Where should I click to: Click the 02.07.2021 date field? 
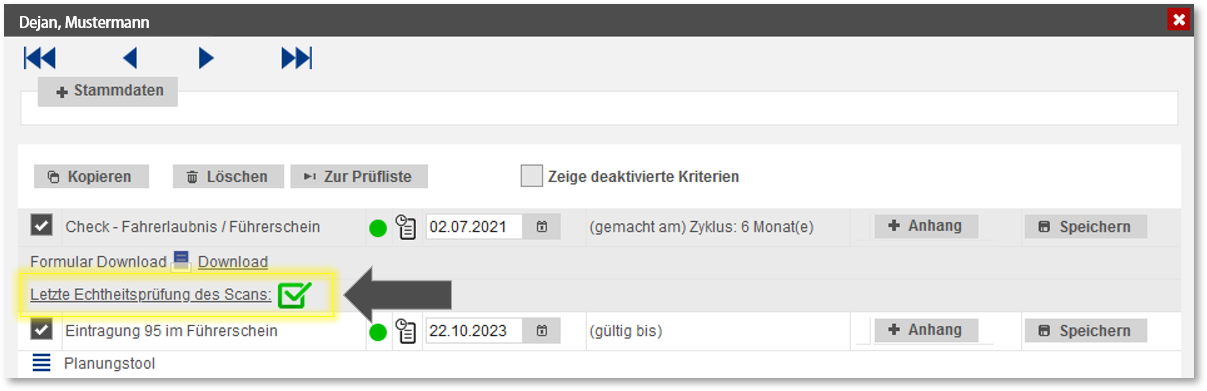pyautogui.click(x=474, y=227)
